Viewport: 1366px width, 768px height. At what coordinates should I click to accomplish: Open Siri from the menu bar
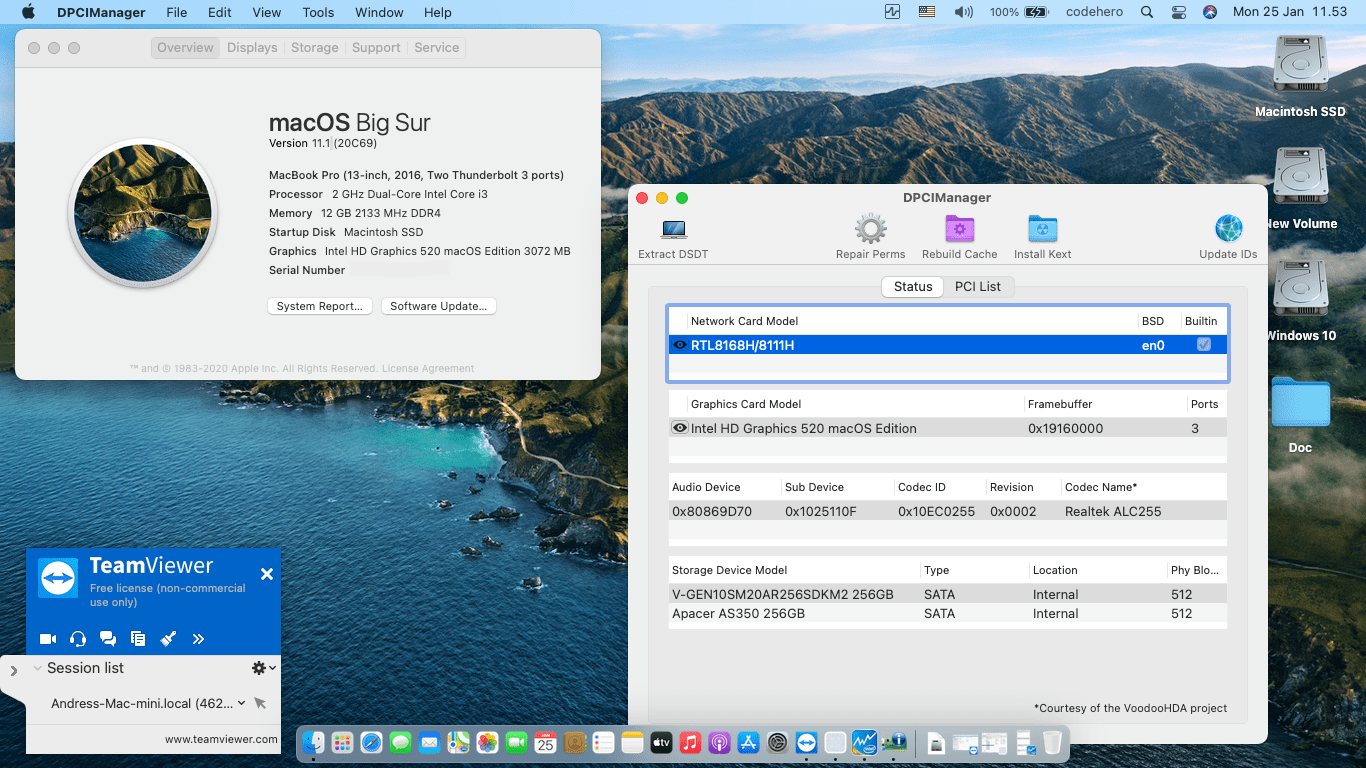(1210, 12)
